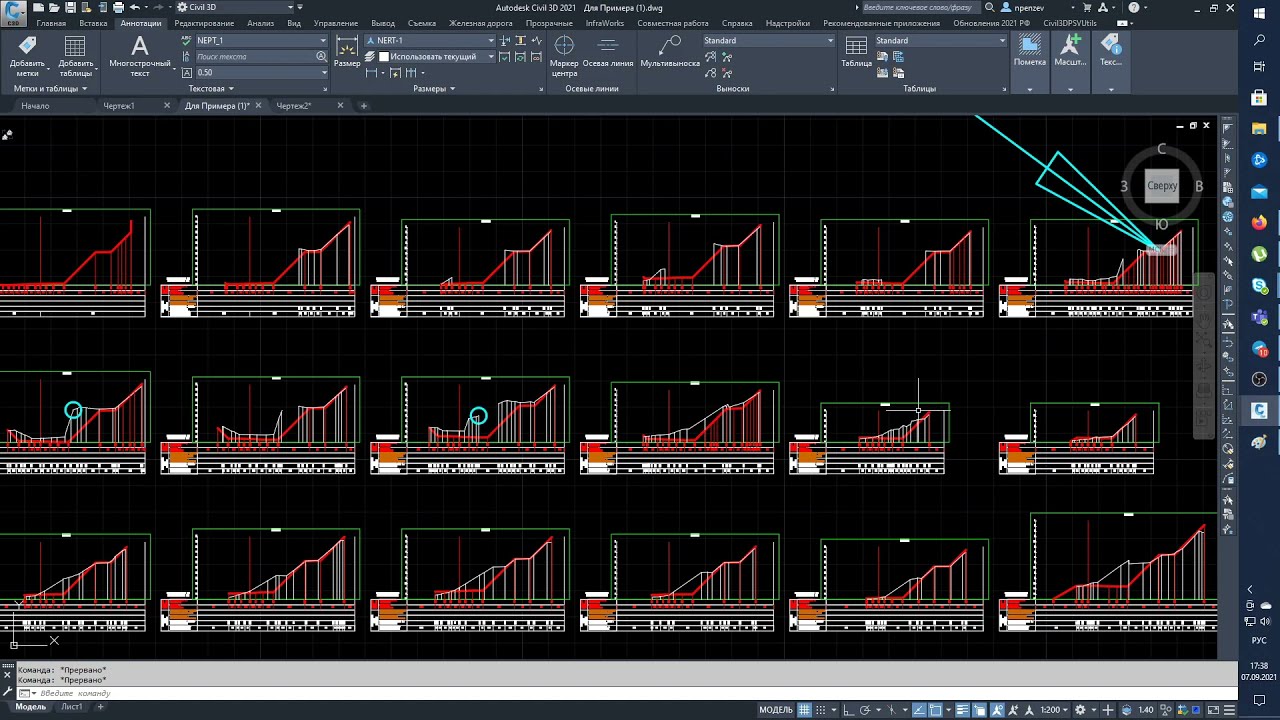
Task: Open the 1:200 annotation scale dropdown
Action: tap(1054, 710)
